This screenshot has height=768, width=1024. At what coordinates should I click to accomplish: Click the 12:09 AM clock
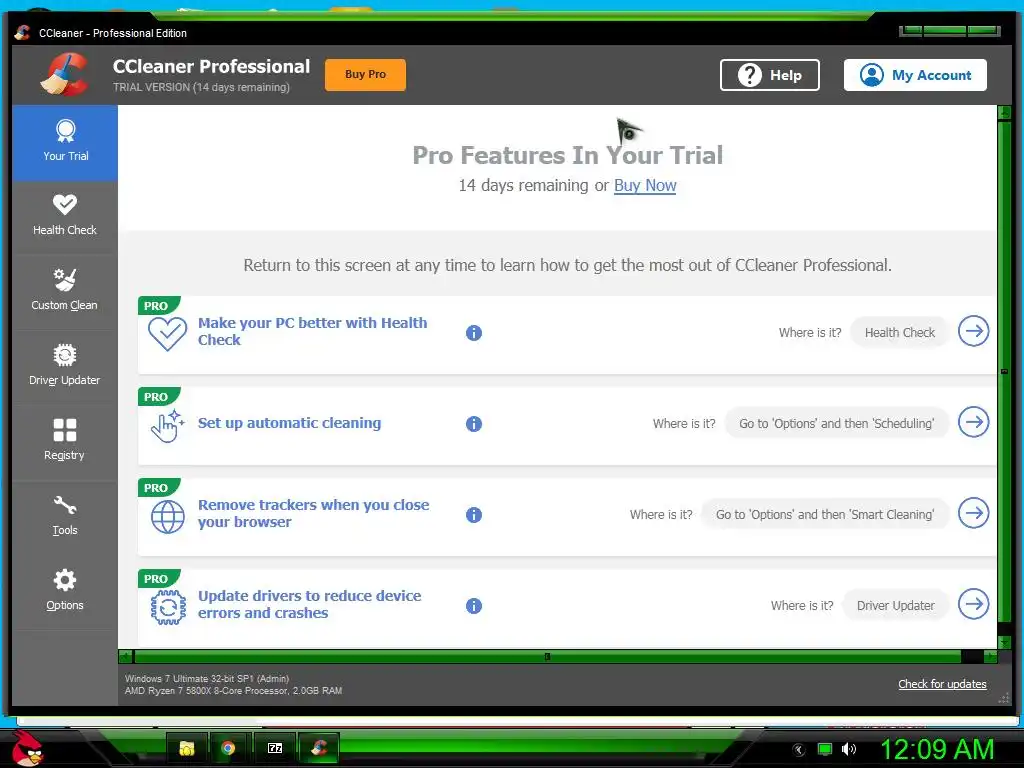[937, 749]
